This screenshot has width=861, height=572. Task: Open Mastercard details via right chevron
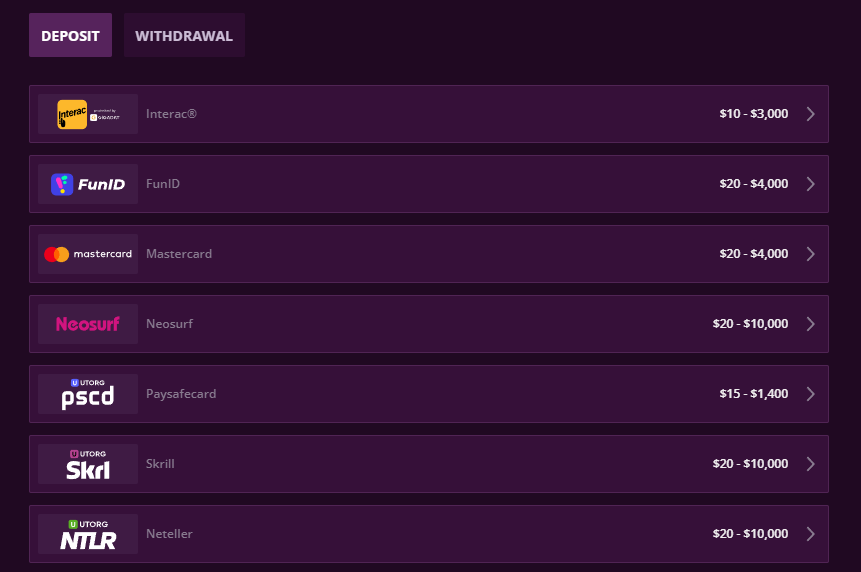click(810, 254)
